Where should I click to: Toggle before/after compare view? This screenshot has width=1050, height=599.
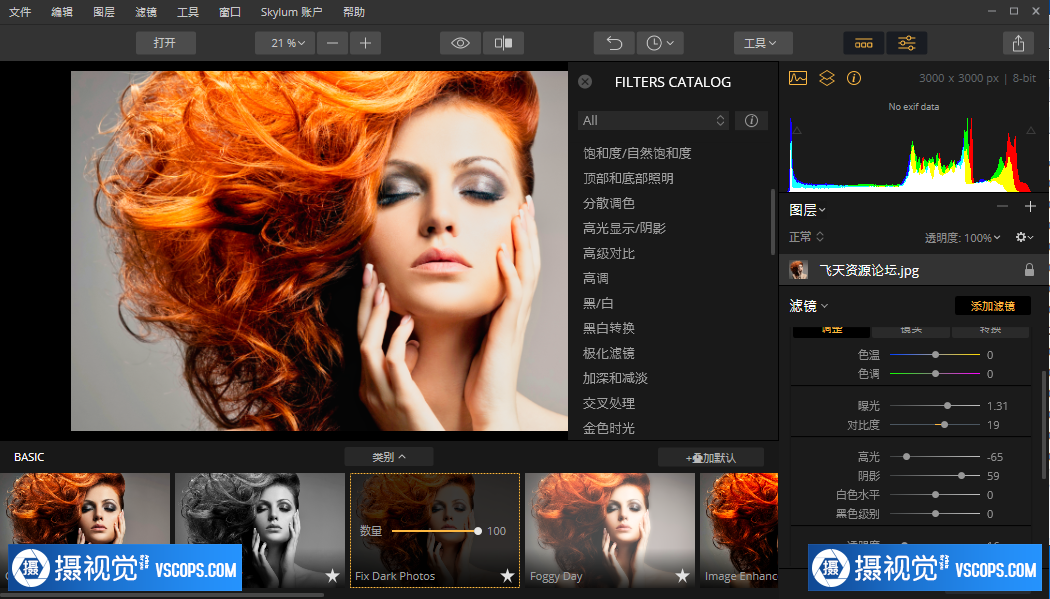click(x=503, y=43)
